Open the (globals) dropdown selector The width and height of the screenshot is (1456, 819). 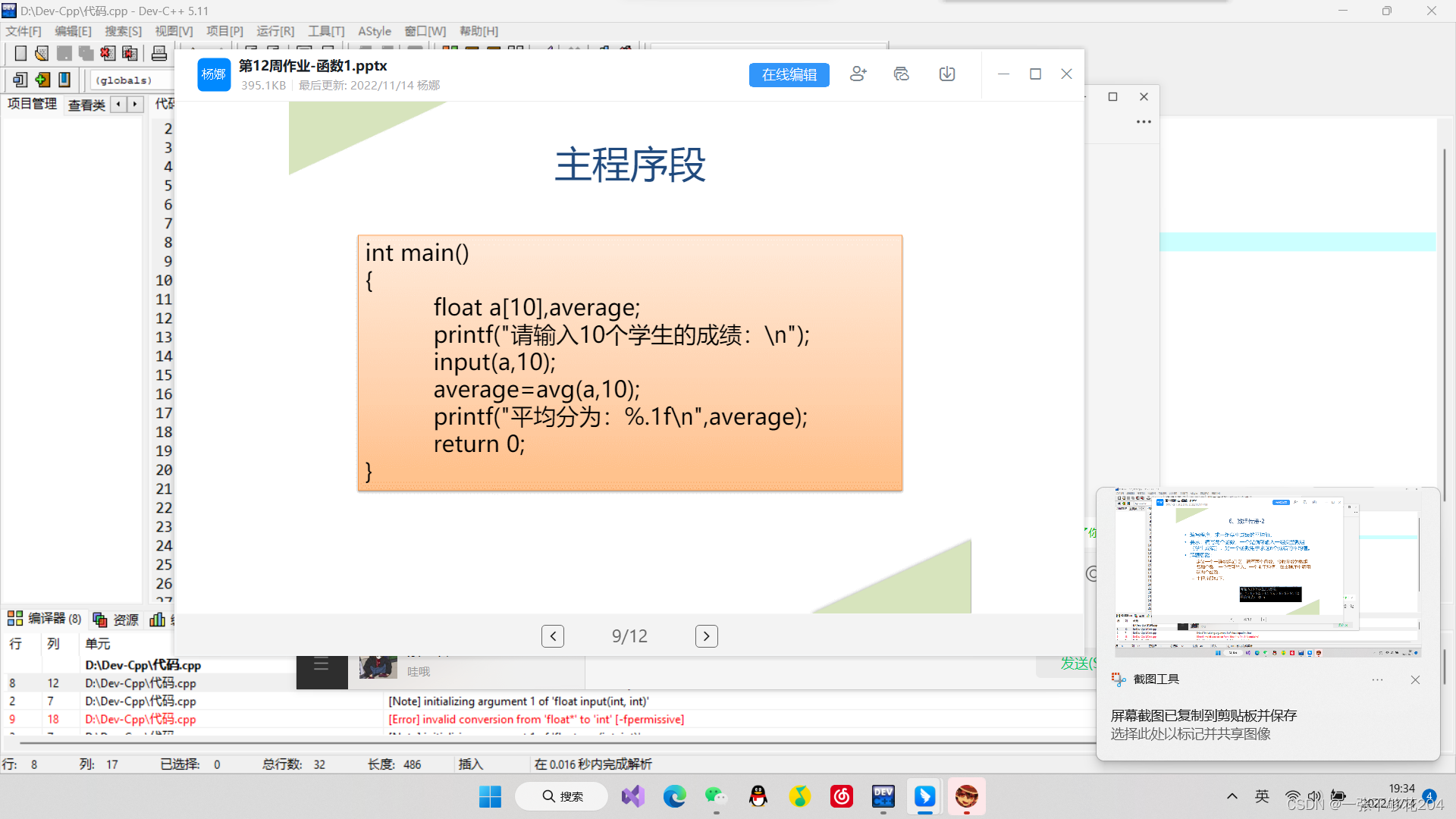[x=124, y=80]
